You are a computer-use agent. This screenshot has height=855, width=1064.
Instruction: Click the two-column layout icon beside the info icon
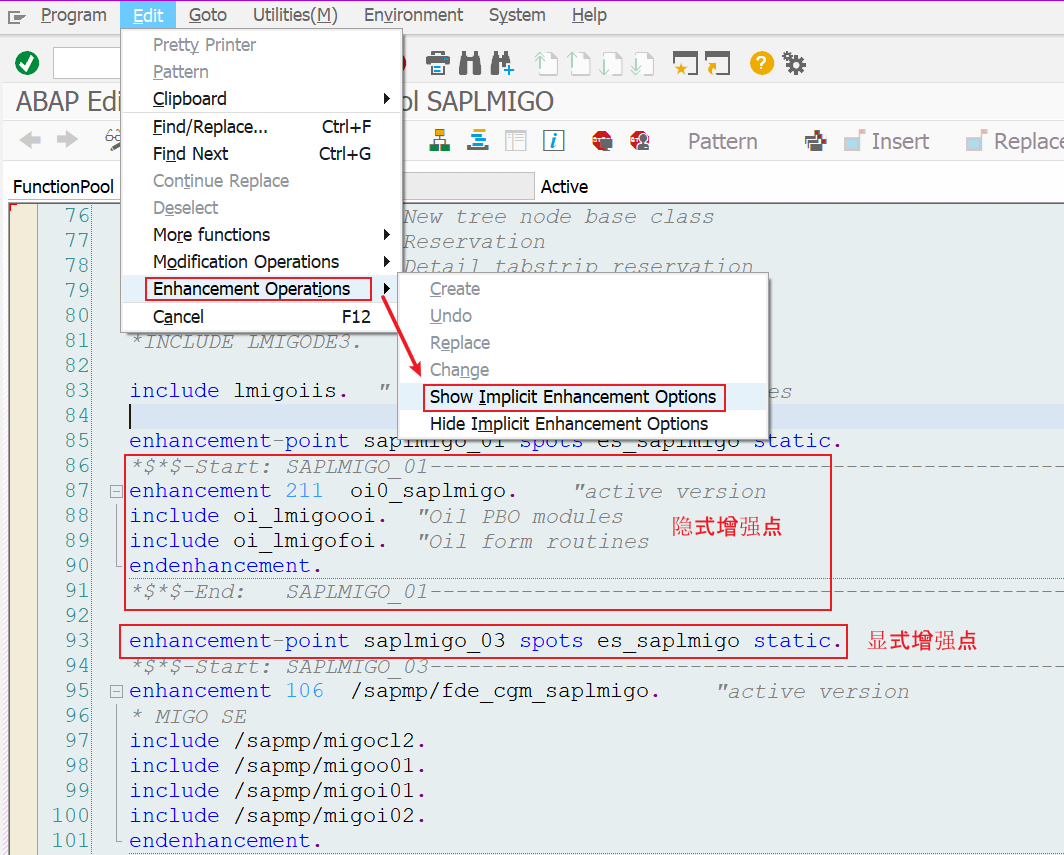click(x=516, y=140)
